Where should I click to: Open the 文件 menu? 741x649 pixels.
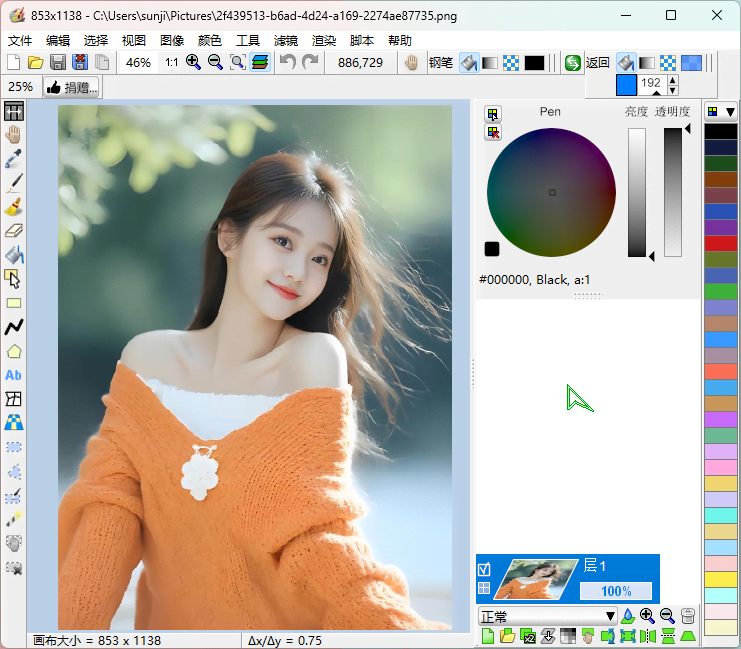[x=20, y=41]
